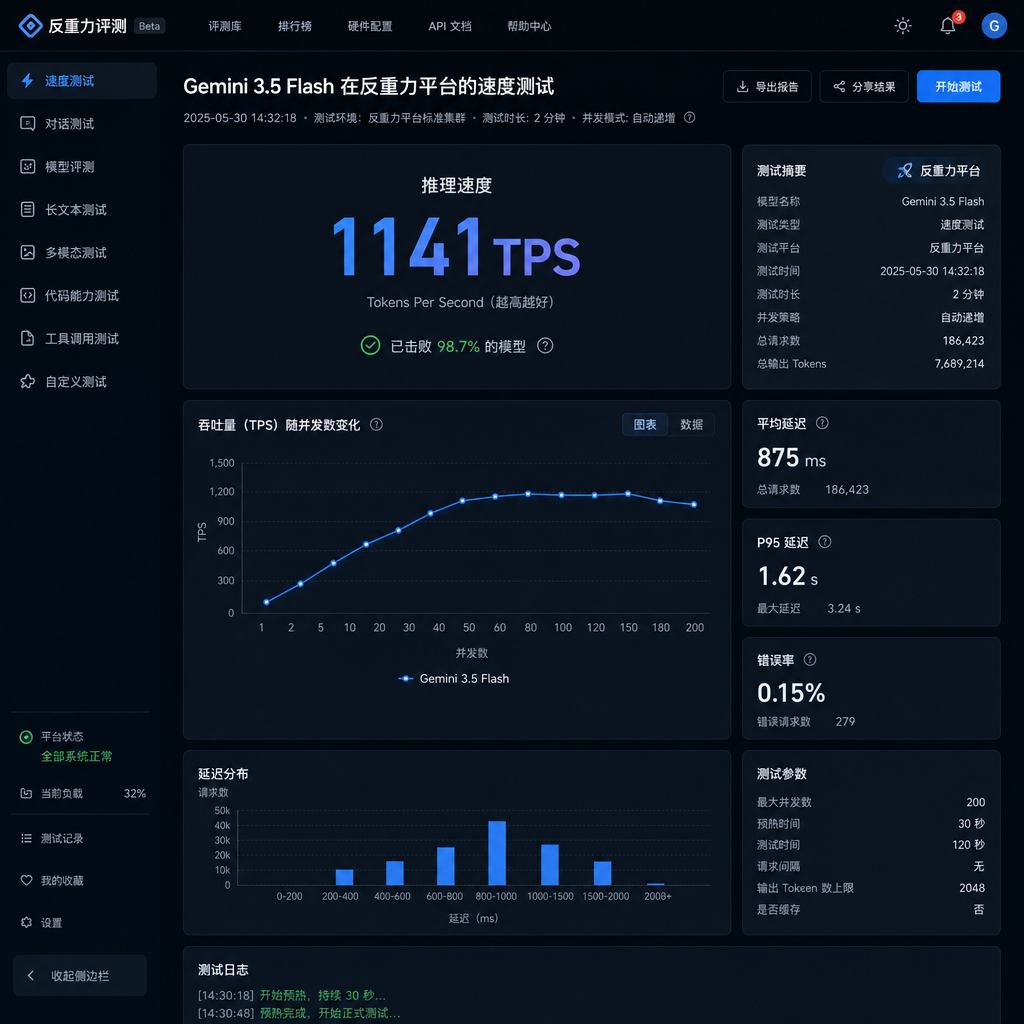Toggle the light/dark theme sun icon
The image size is (1024, 1024).
(x=903, y=26)
